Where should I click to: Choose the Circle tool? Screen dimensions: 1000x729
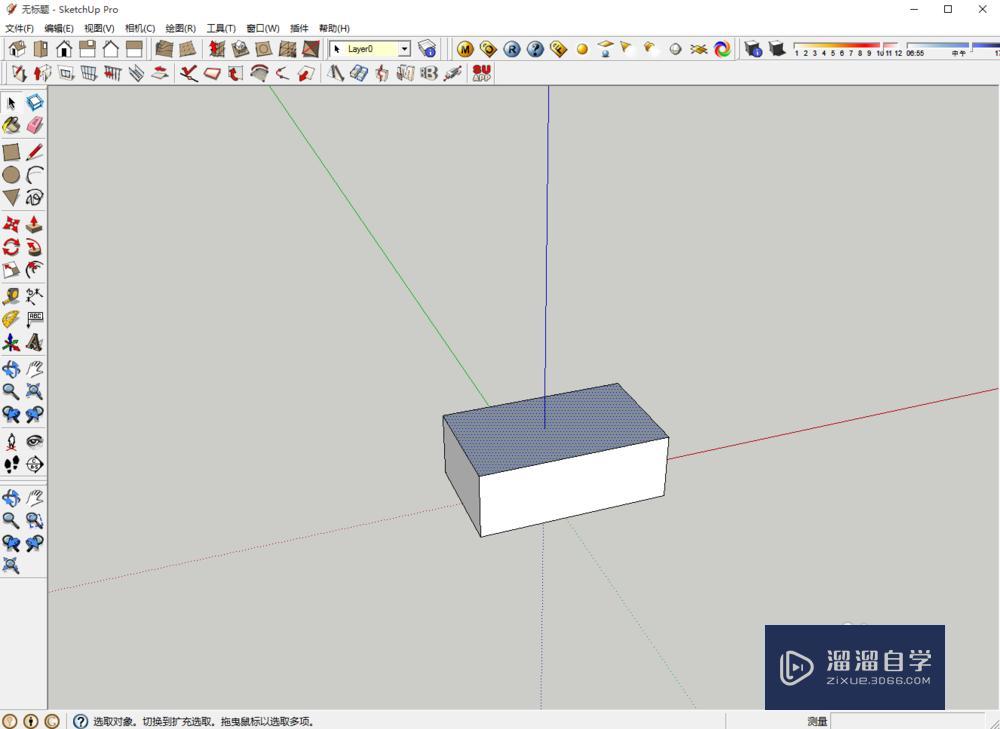click(11, 175)
